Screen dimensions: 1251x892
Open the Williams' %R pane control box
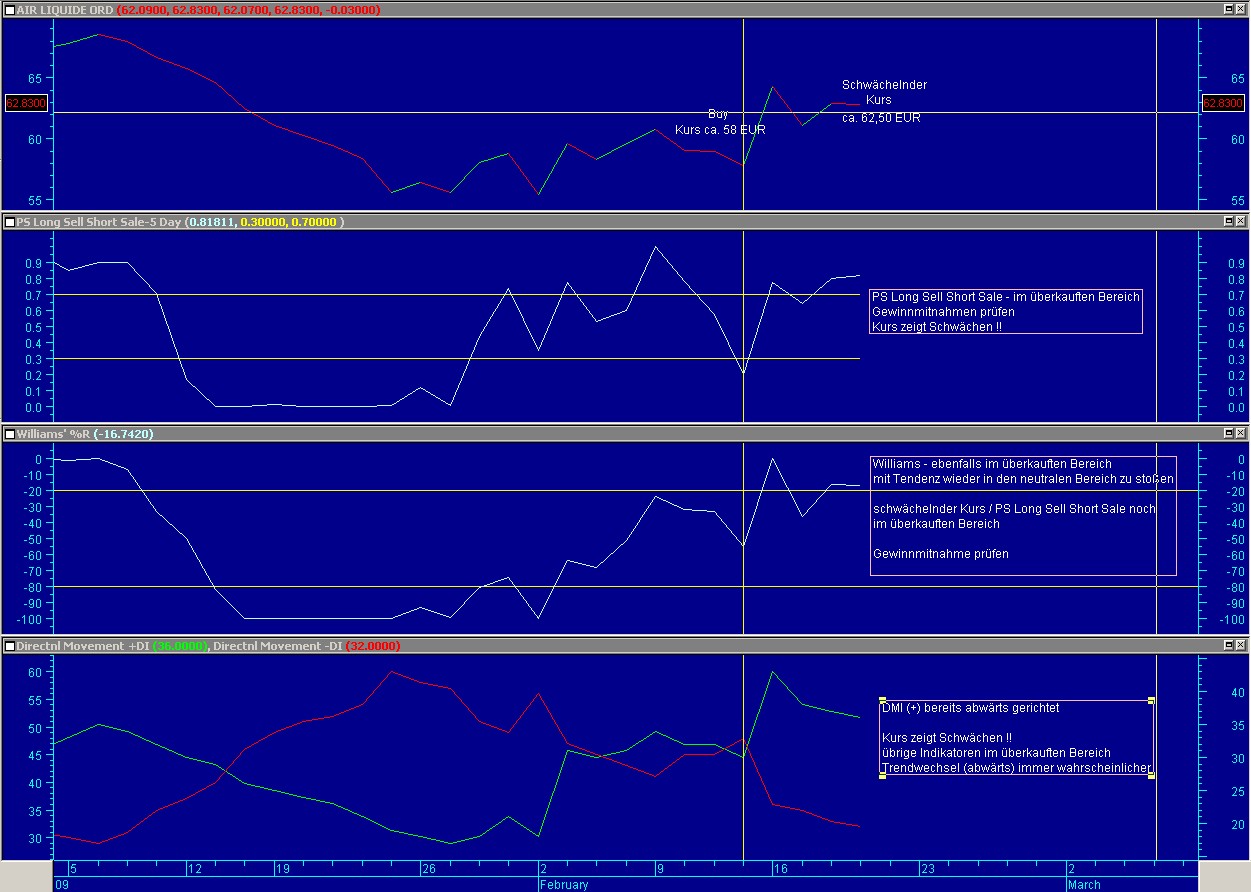pyautogui.click(x=9, y=433)
